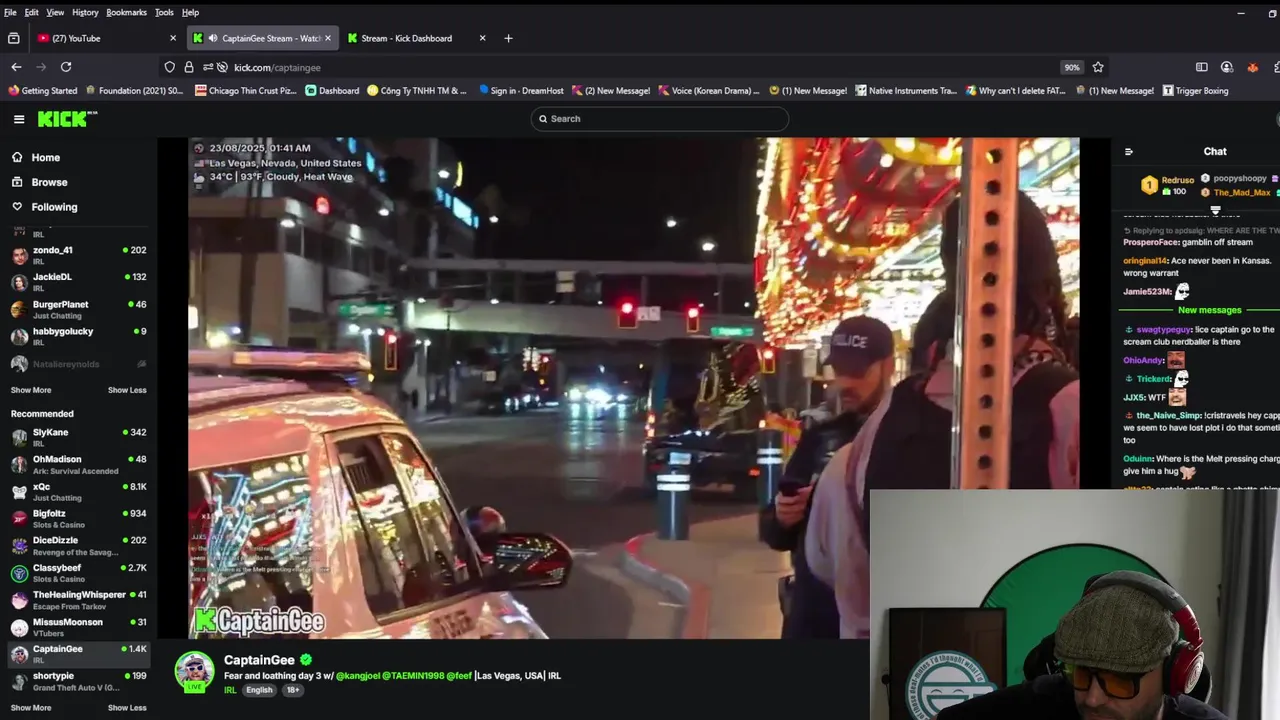Open xQc recommended channel
Screen dimensions: 1280x720
pyautogui.click(x=78, y=491)
